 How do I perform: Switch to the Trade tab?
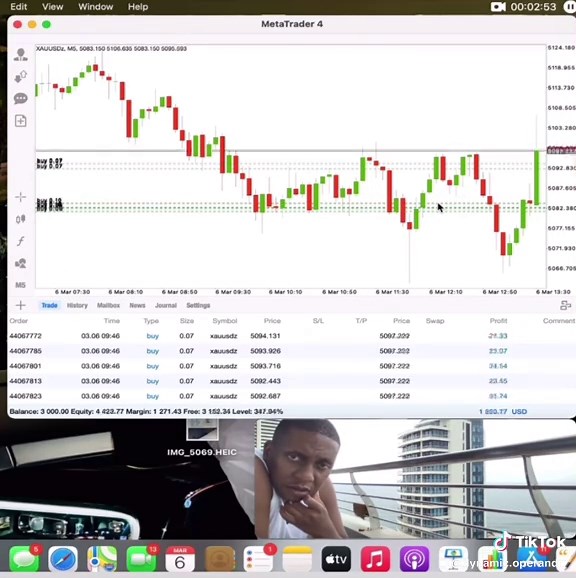click(x=49, y=305)
